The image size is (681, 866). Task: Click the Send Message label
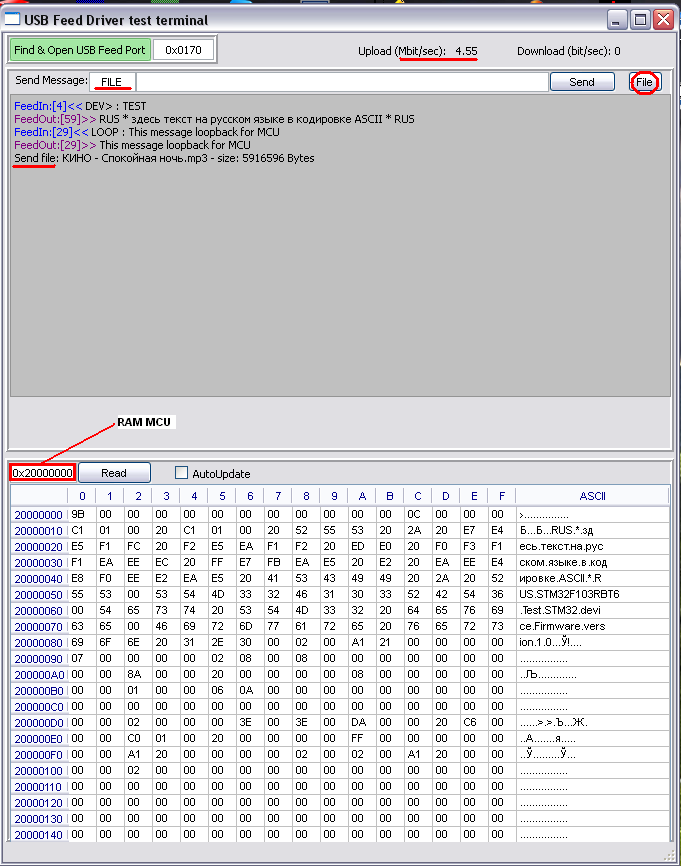[x=51, y=80]
